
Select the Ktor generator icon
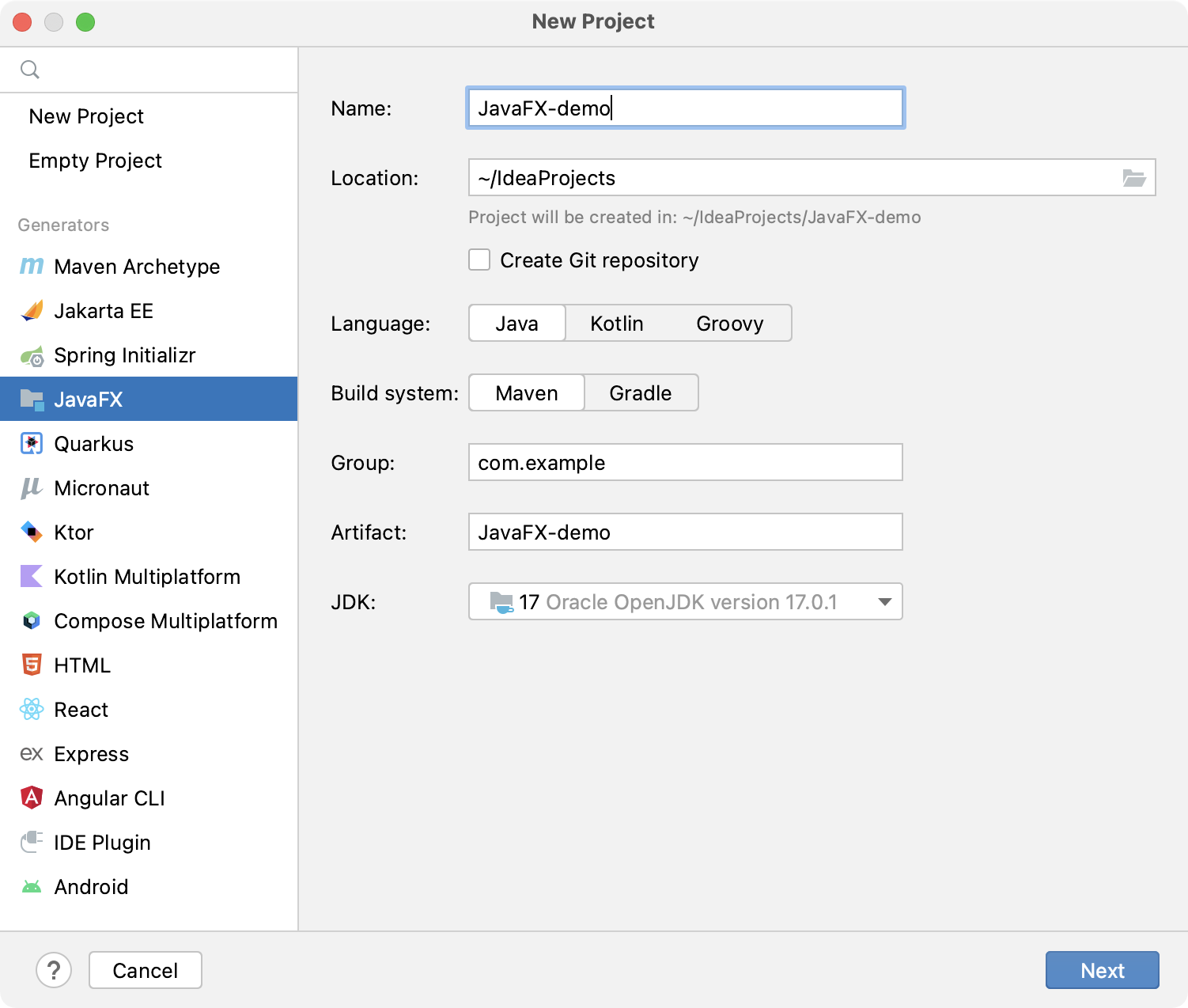[31, 532]
